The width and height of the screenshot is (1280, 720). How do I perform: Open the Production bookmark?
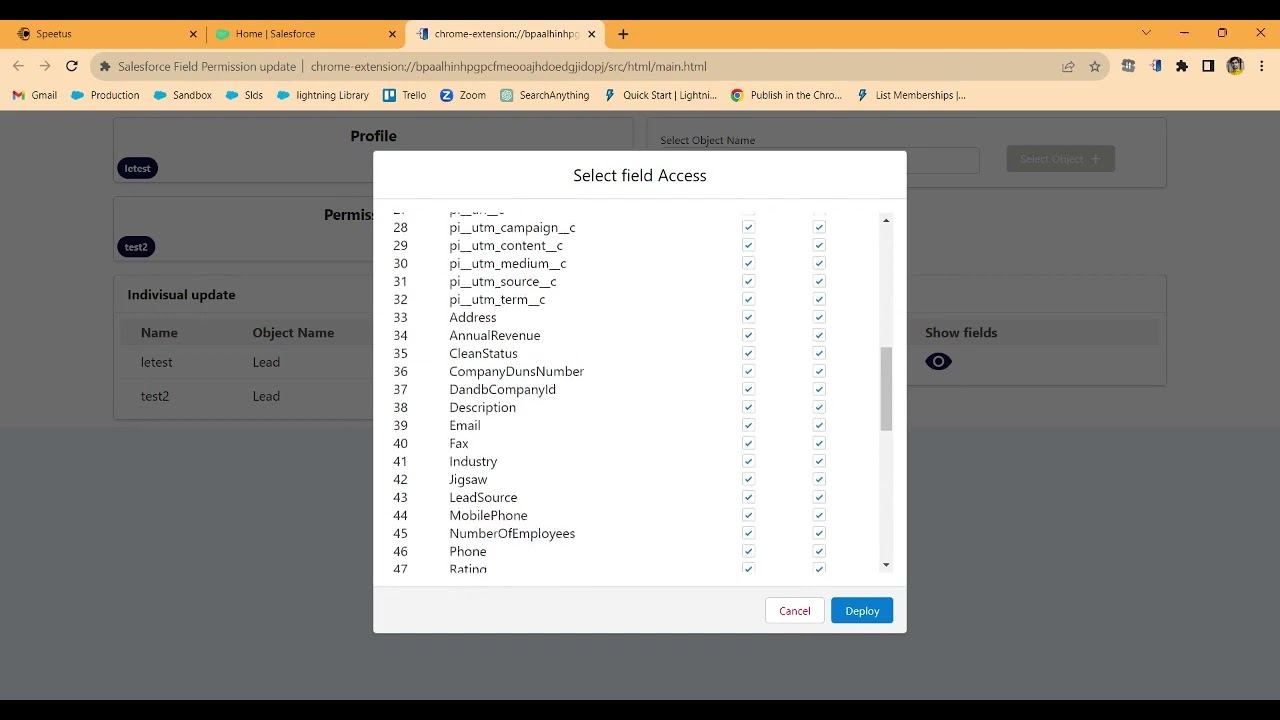coord(106,95)
